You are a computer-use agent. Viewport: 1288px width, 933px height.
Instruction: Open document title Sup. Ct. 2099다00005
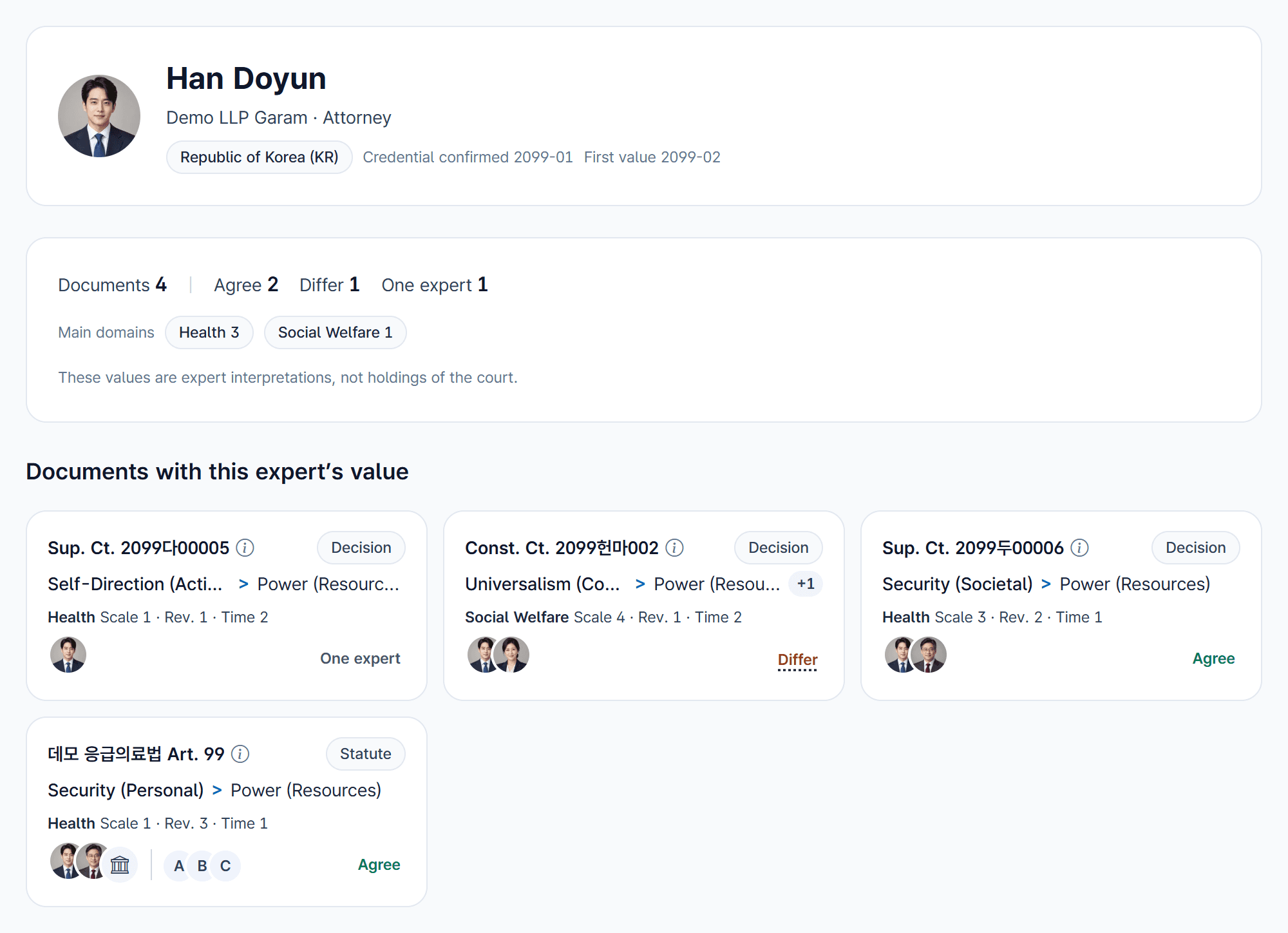138,548
